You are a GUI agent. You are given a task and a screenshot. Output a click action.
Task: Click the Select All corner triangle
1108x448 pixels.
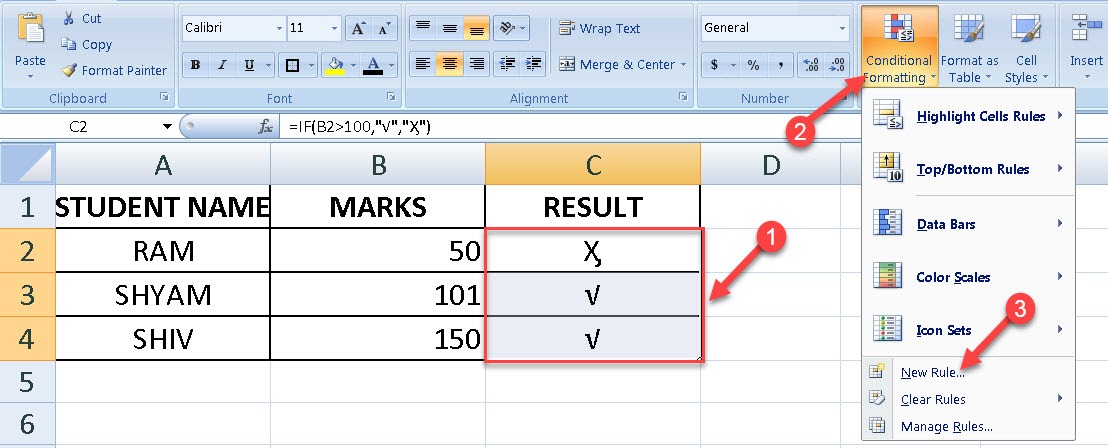tap(27, 165)
